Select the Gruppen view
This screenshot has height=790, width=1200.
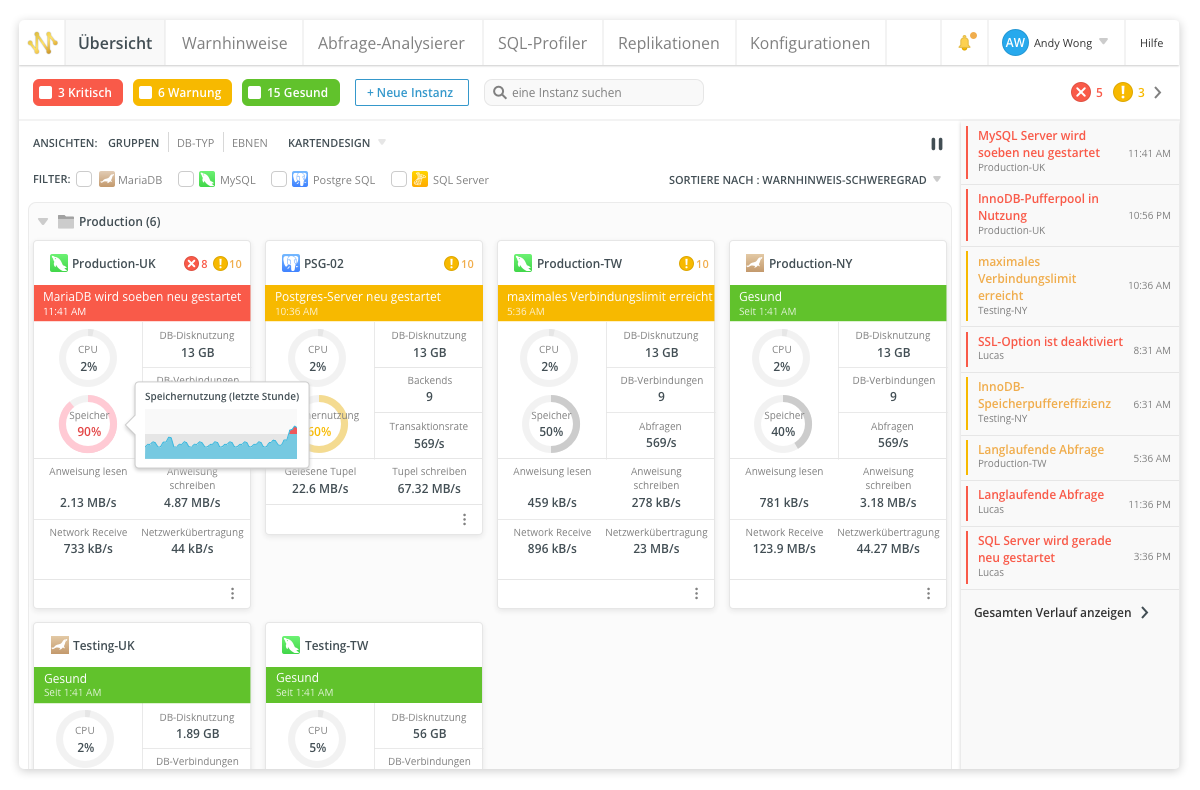[134, 143]
